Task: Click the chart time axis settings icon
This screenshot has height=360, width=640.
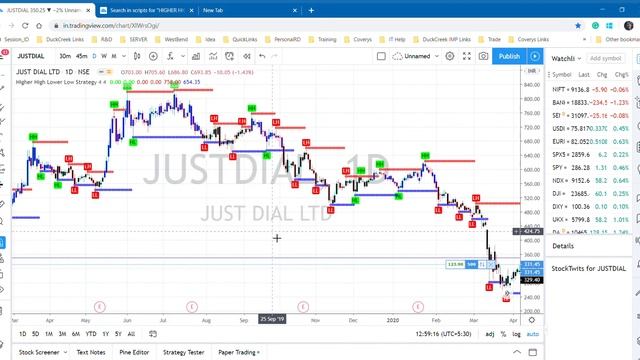Action: [531, 320]
